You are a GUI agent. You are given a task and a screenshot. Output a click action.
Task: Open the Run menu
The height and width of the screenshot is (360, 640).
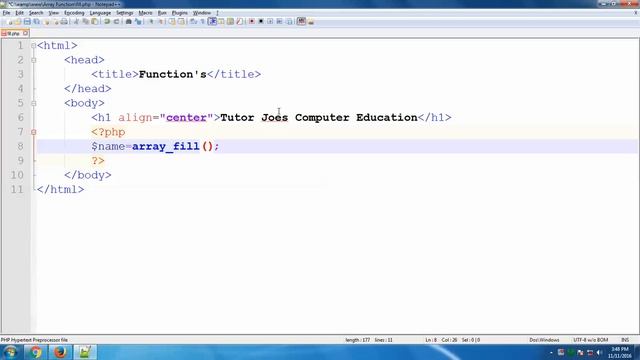click(162, 13)
